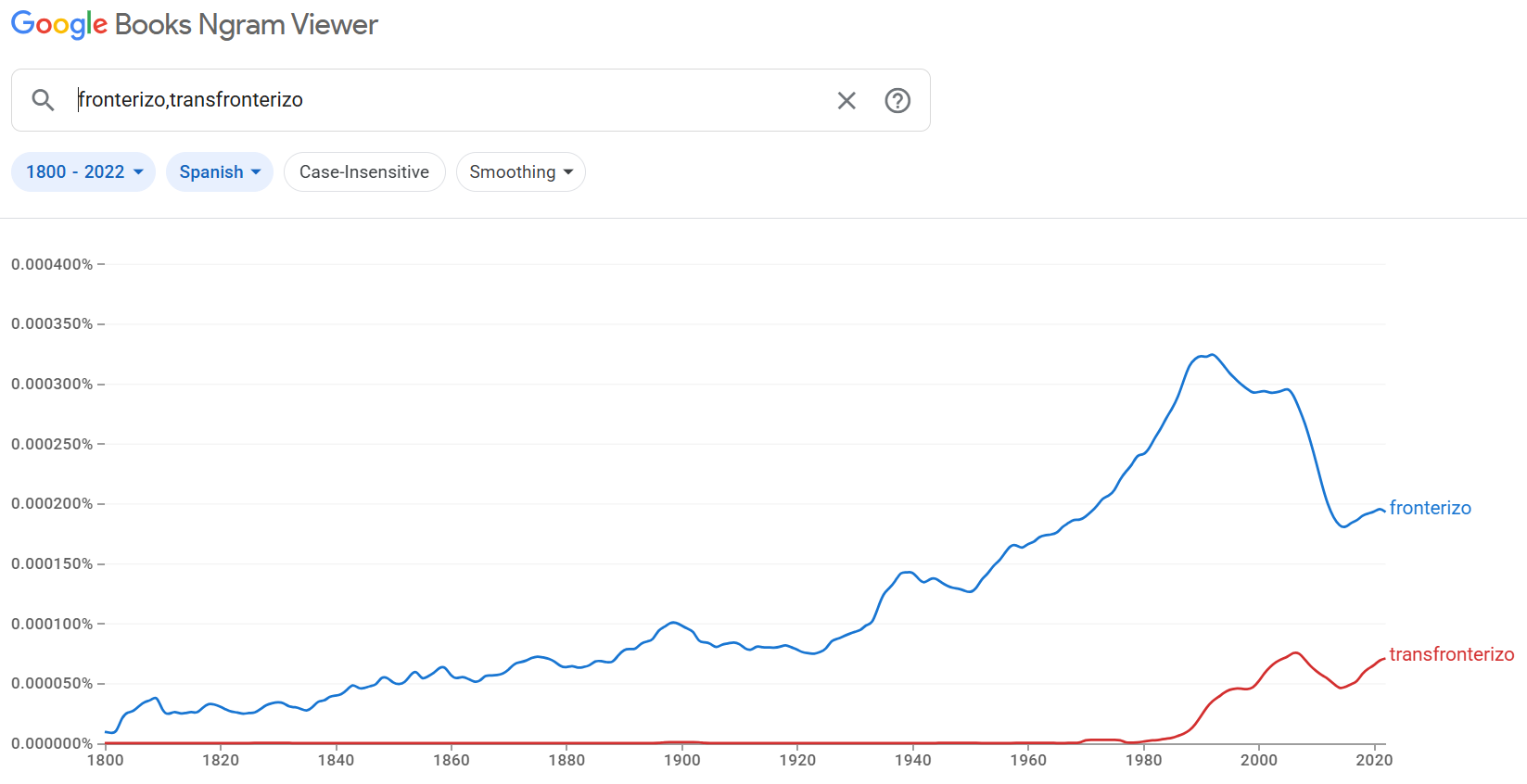Focus the ngram search input field
Screen dimensions: 1527x784
445,100
